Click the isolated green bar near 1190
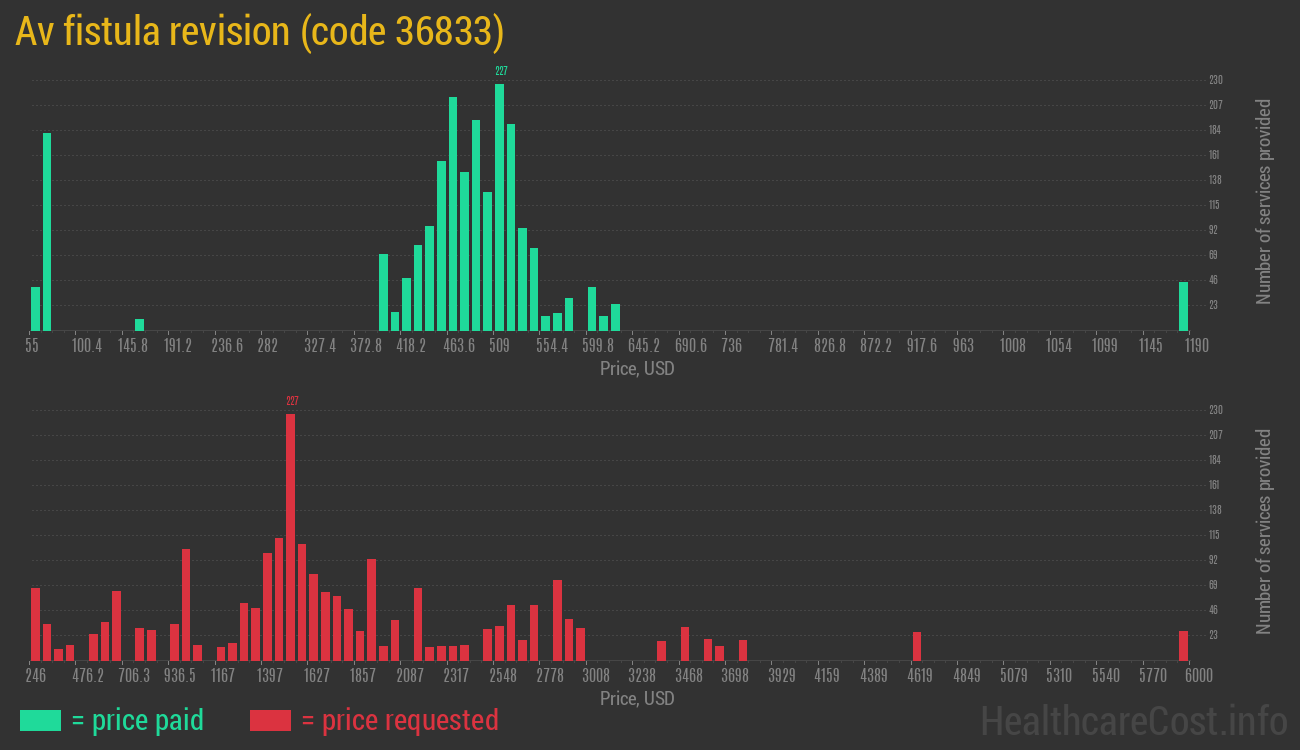Viewport: 1300px width, 750px height. tap(1183, 306)
